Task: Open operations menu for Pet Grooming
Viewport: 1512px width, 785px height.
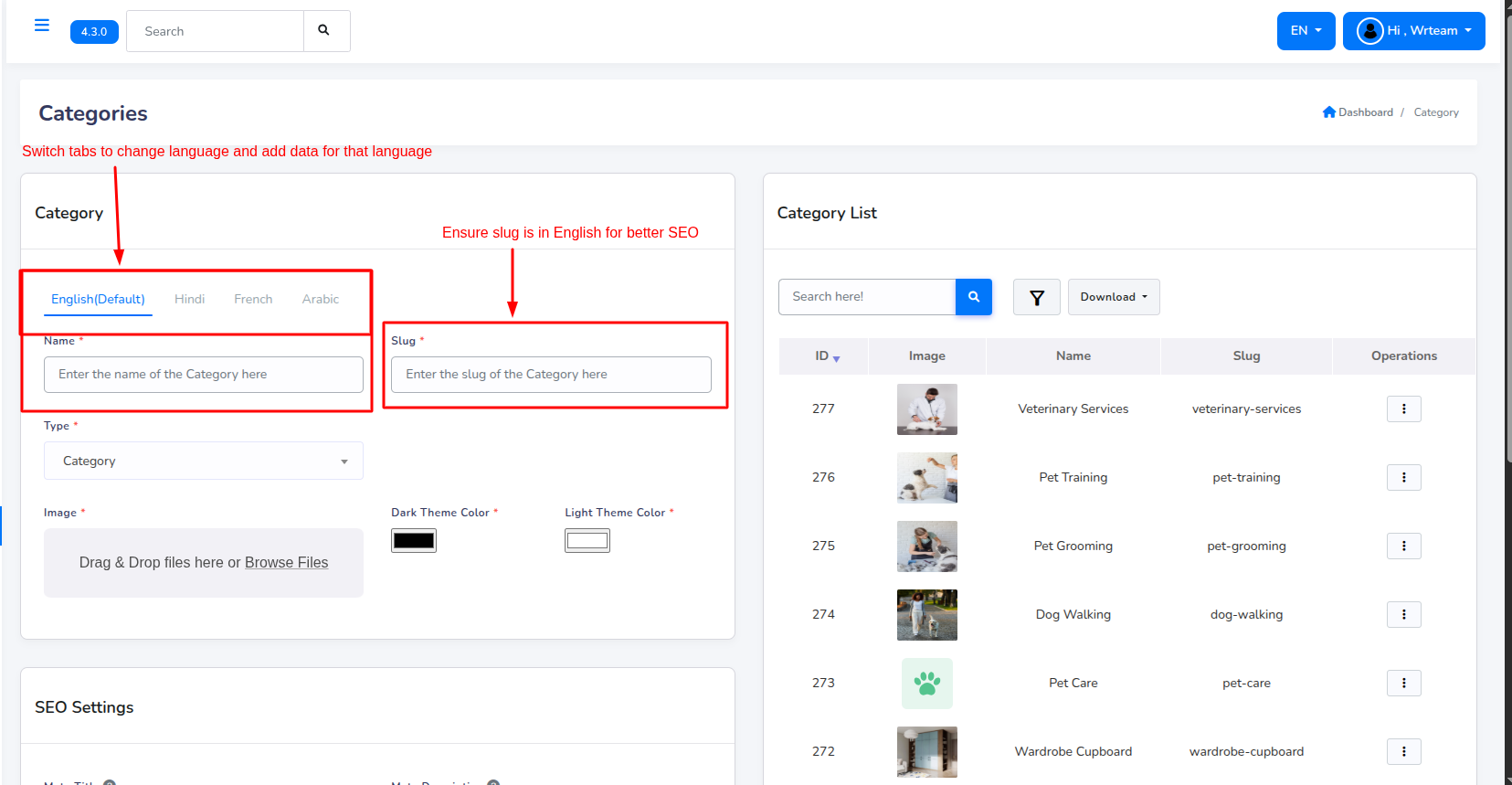Action: tap(1403, 546)
